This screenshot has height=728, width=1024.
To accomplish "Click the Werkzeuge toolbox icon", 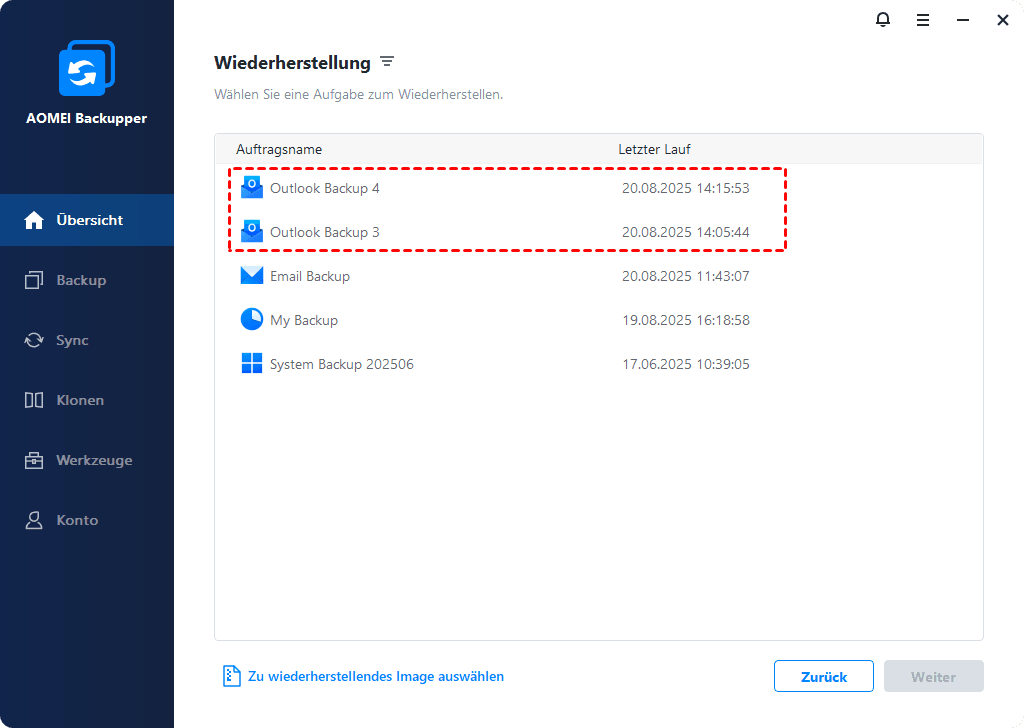I will pyautogui.click(x=34, y=460).
